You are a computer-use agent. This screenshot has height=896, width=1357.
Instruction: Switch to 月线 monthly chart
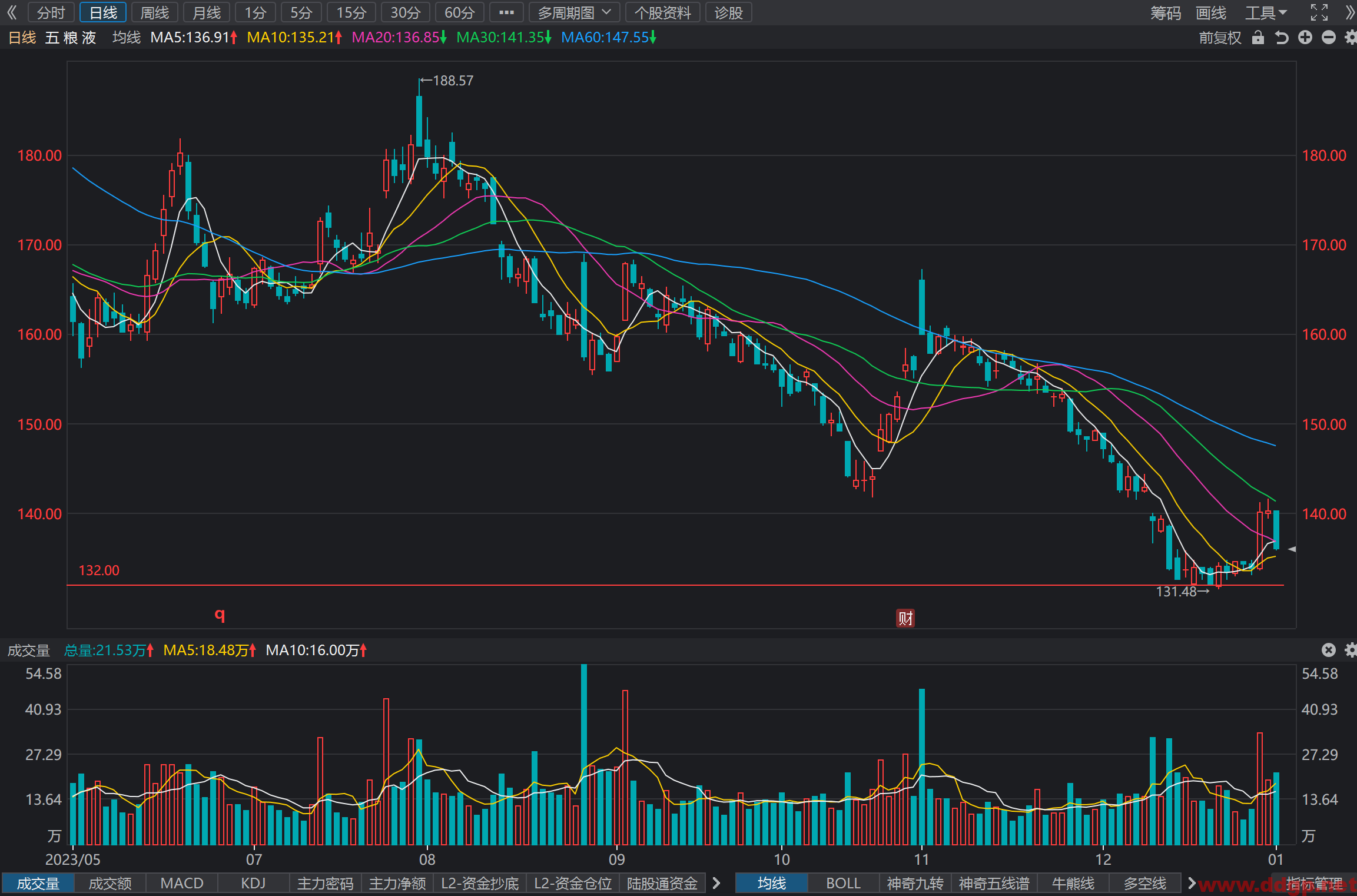click(x=207, y=12)
